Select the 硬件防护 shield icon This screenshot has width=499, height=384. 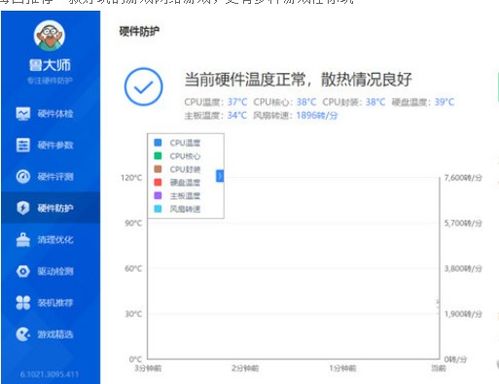point(23,208)
